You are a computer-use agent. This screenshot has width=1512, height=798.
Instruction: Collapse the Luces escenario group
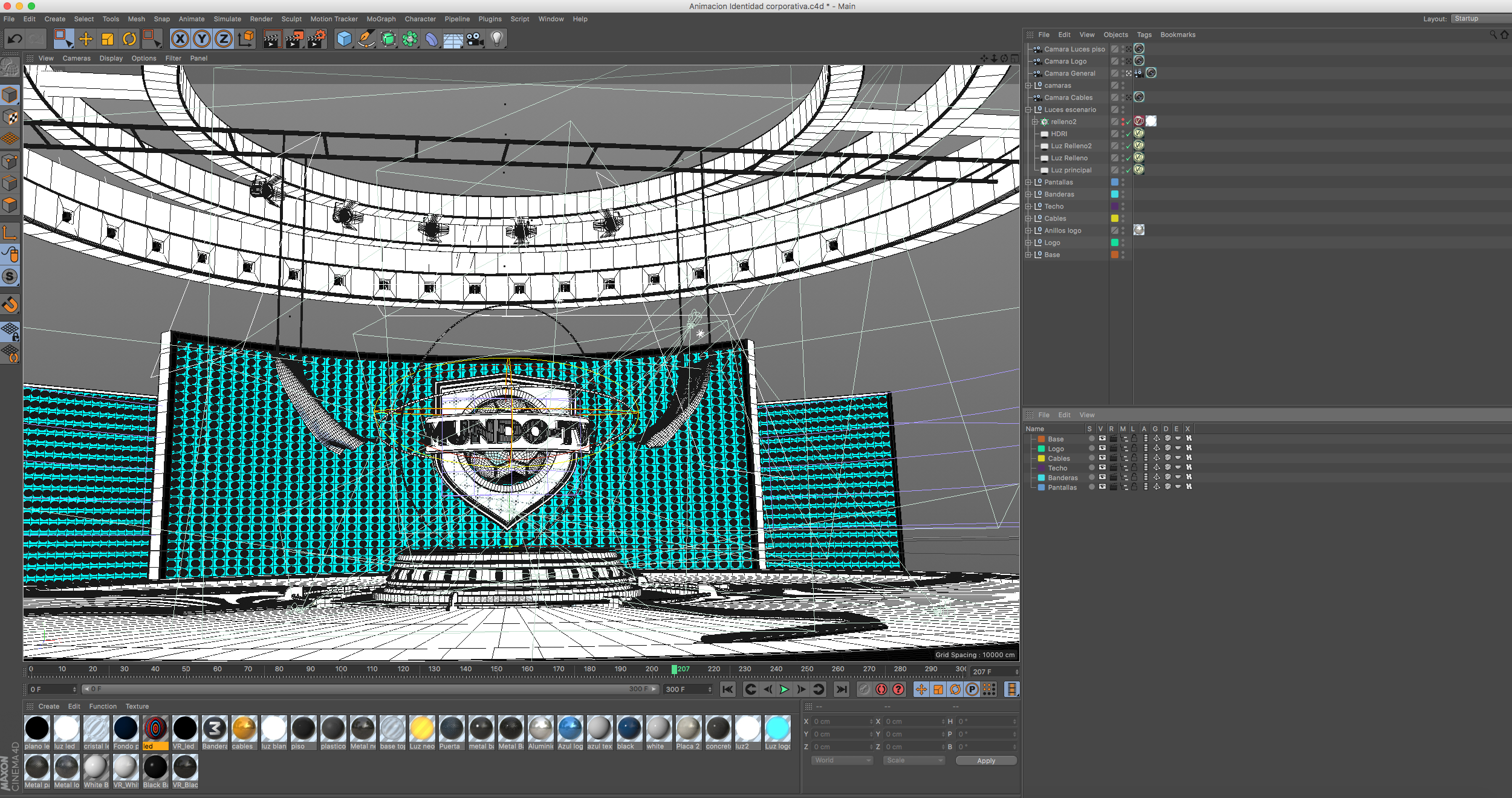point(1028,109)
